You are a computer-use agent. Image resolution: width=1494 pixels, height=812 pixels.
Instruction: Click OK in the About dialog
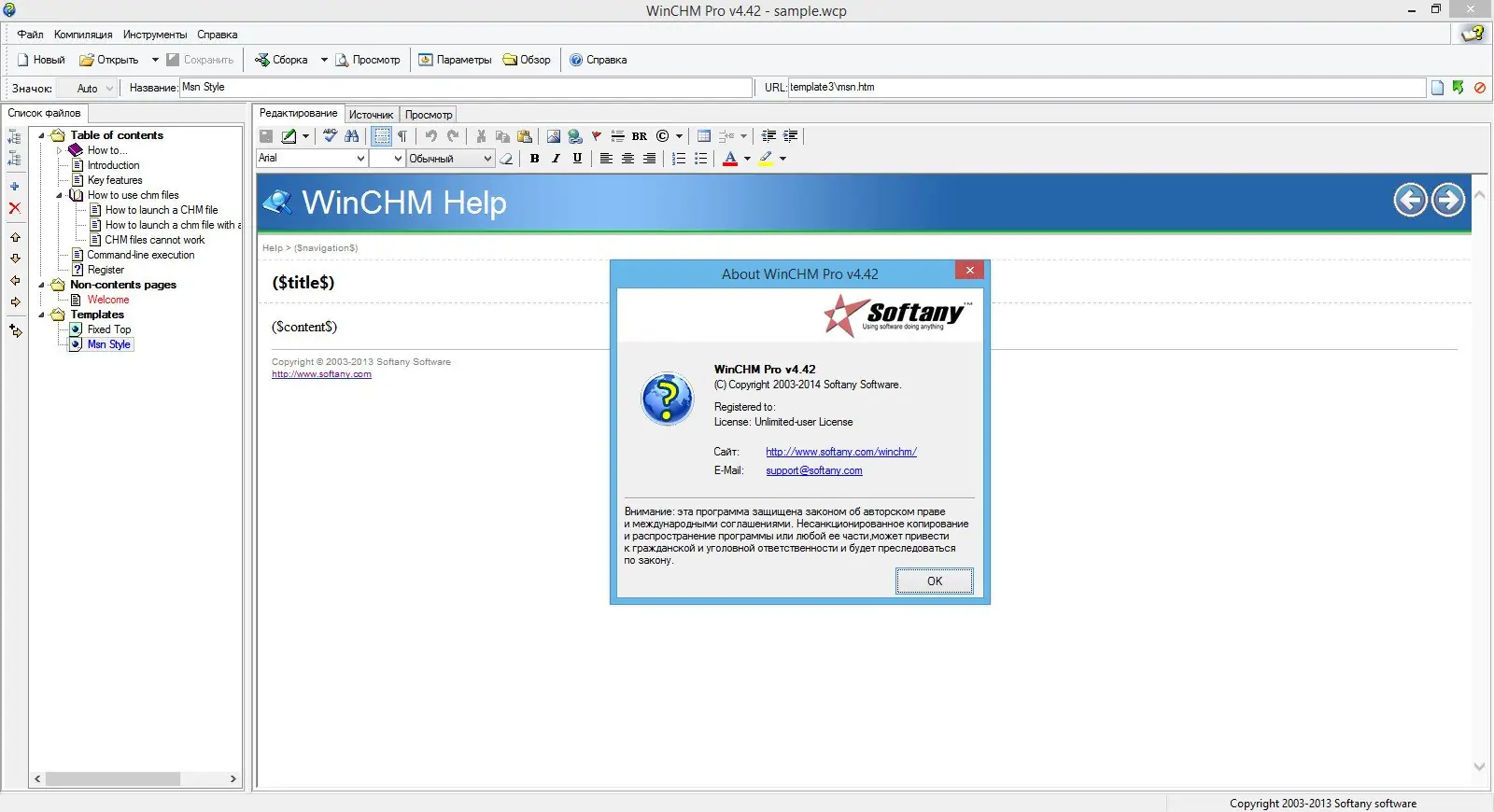coord(935,581)
